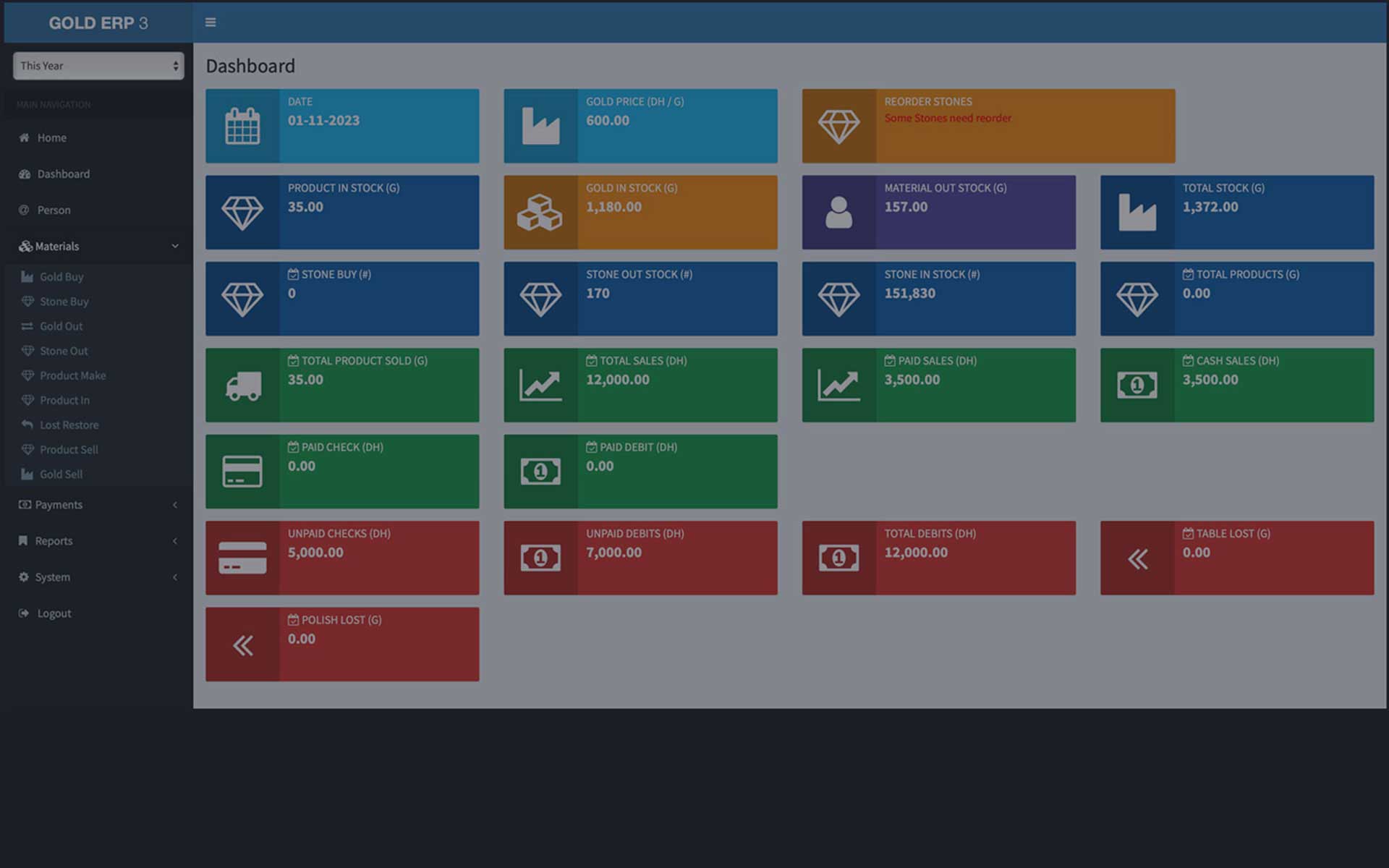Viewport: 1389px width, 868px height.
Task: Toggle the hamburger sidebar menu icon
Action: tap(211, 22)
